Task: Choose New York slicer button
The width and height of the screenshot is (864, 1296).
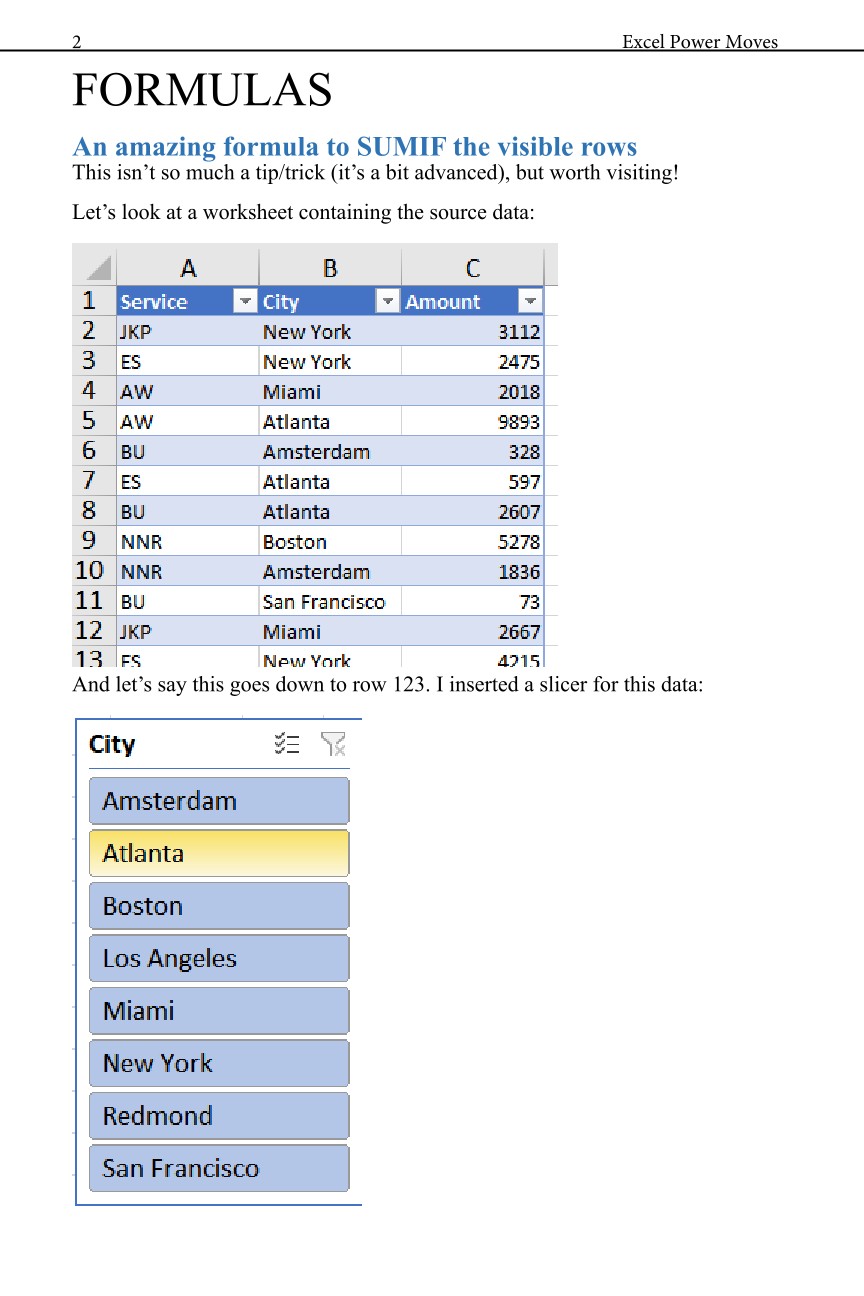Action: coord(219,1063)
